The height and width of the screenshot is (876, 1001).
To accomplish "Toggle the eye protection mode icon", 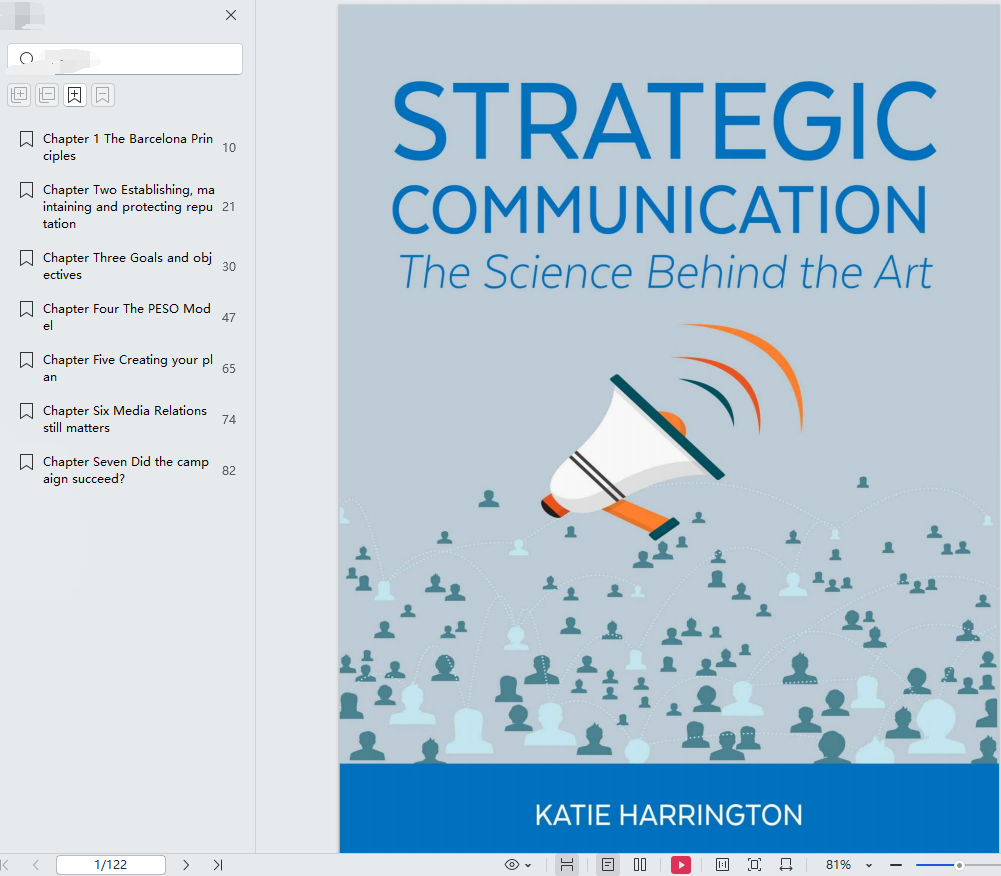I will (512, 865).
